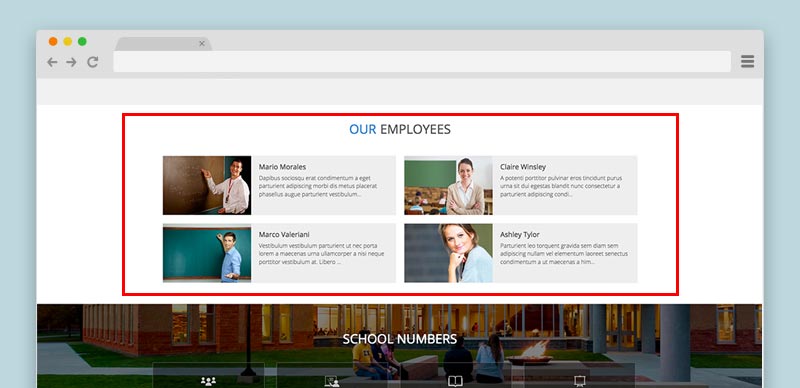Click the teacher presentation icon under School Numbers
Screen dimensions: 800x388
tap(332, 382)
